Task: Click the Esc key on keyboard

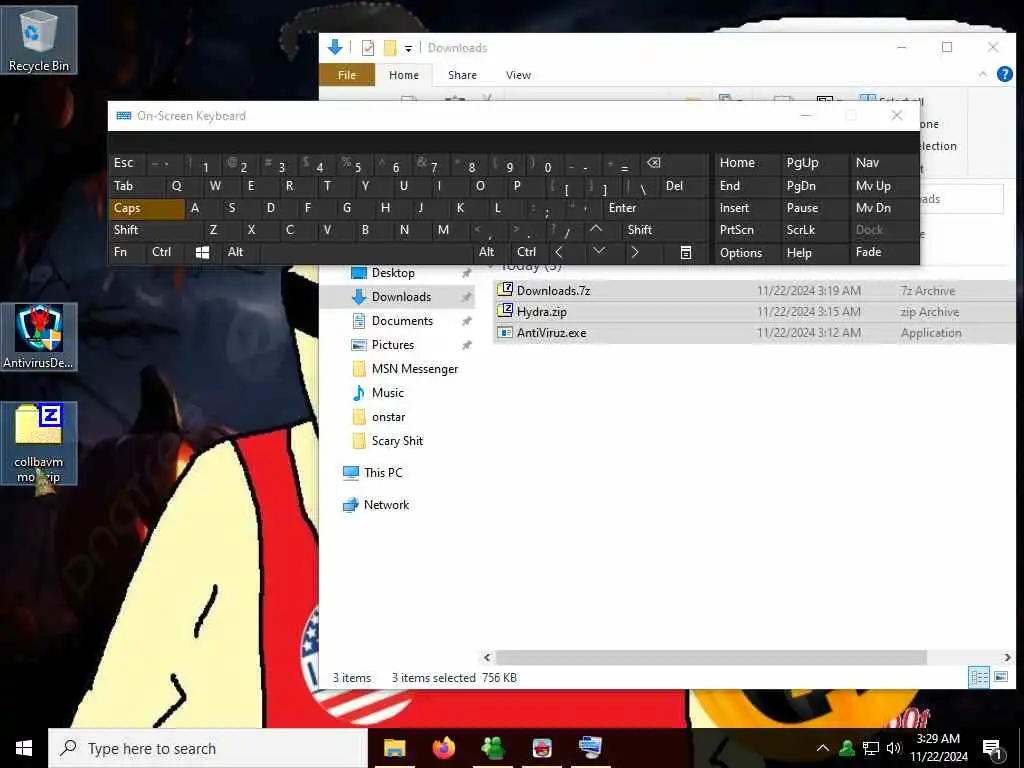Action: (x=127, y=163)
